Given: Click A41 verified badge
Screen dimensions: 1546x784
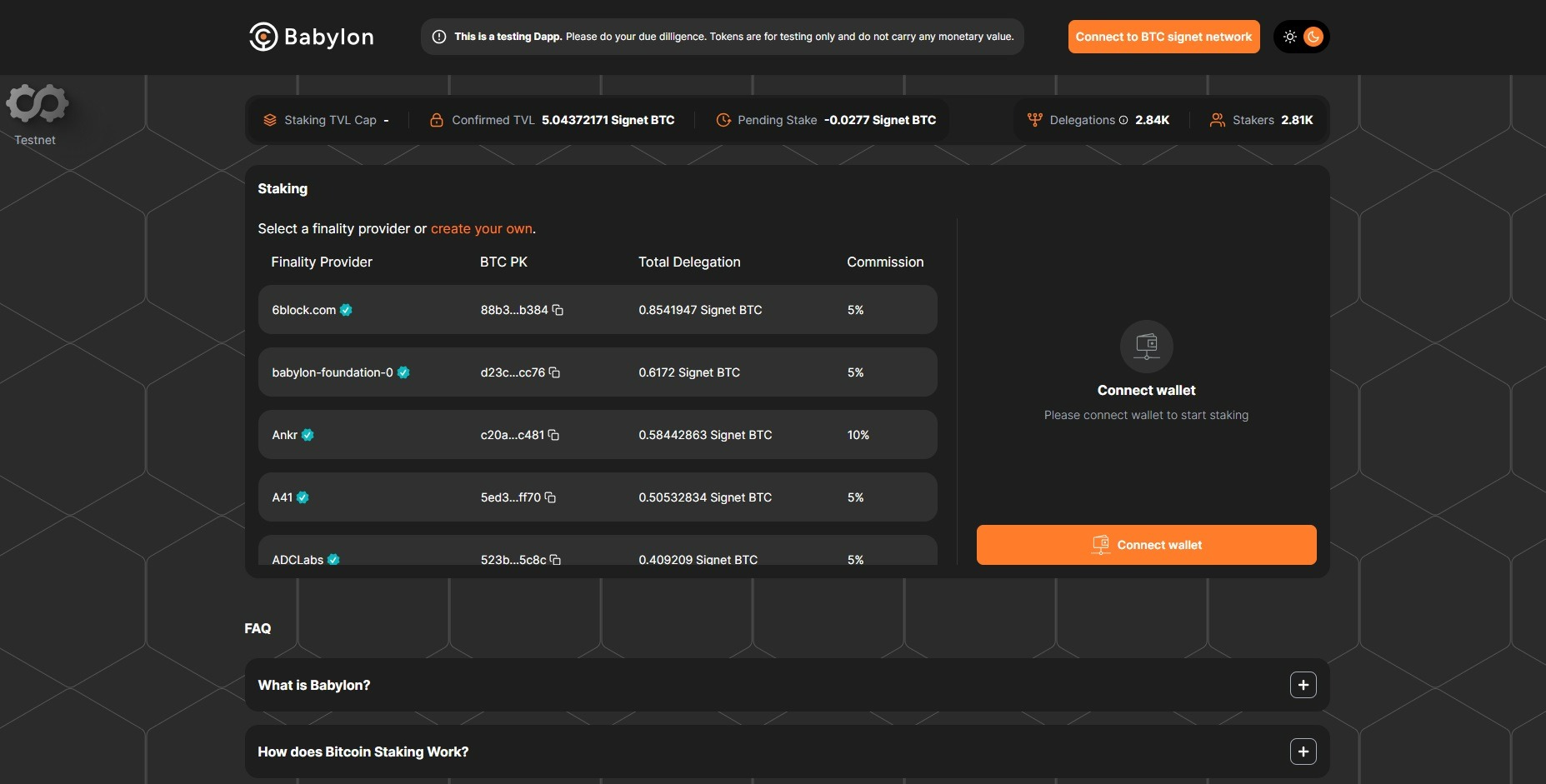Looking at the screenshot, I should click(x=303, y=497).
